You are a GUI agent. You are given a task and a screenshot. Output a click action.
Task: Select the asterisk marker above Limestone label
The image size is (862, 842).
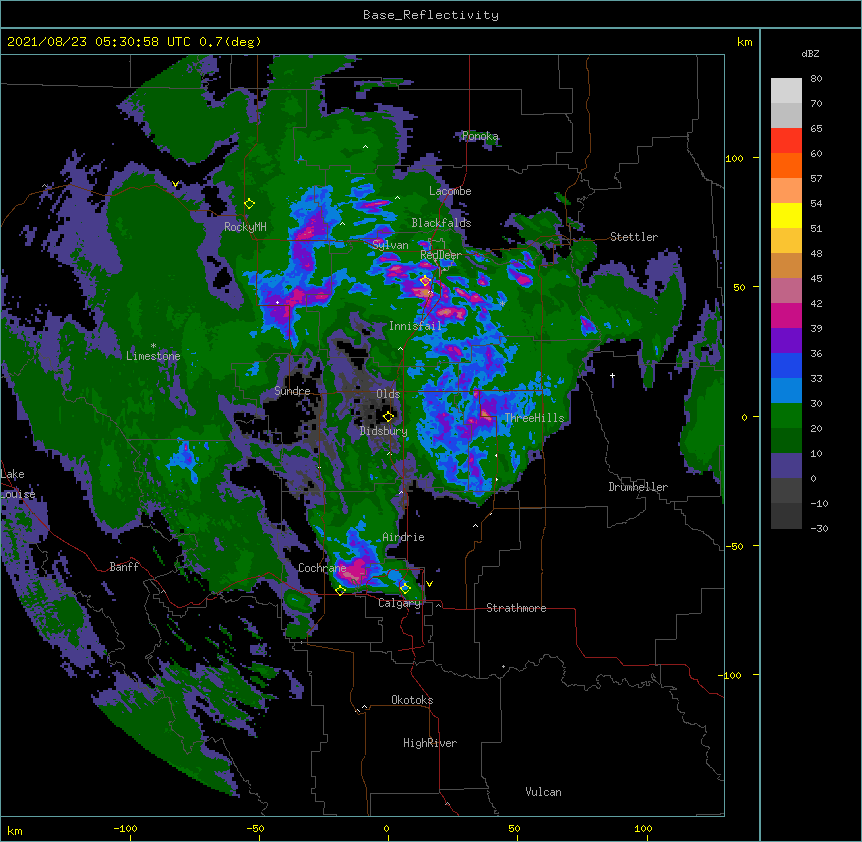(153, 346)
